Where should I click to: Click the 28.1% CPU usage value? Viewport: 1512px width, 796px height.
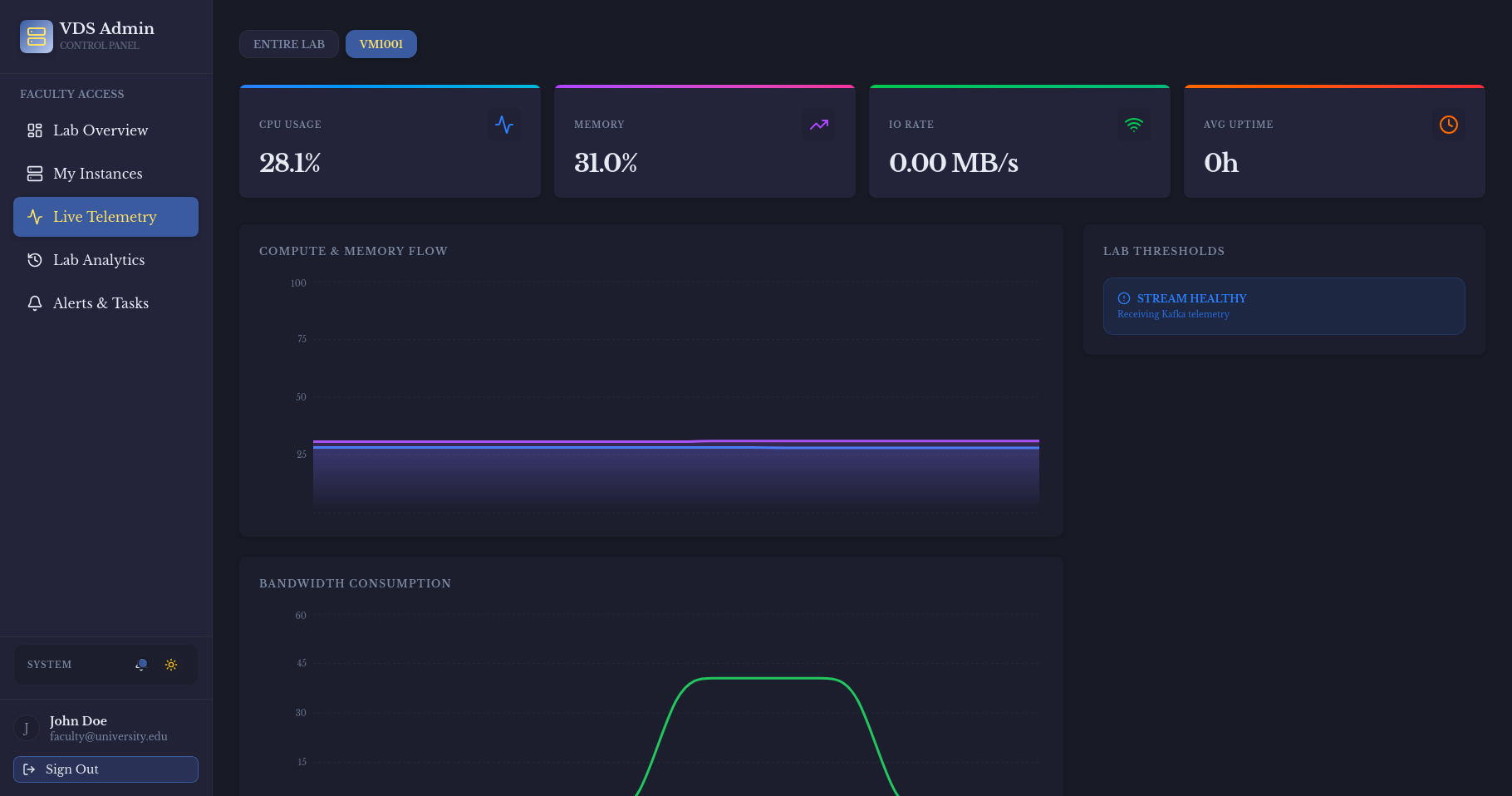tap(290, 163)
